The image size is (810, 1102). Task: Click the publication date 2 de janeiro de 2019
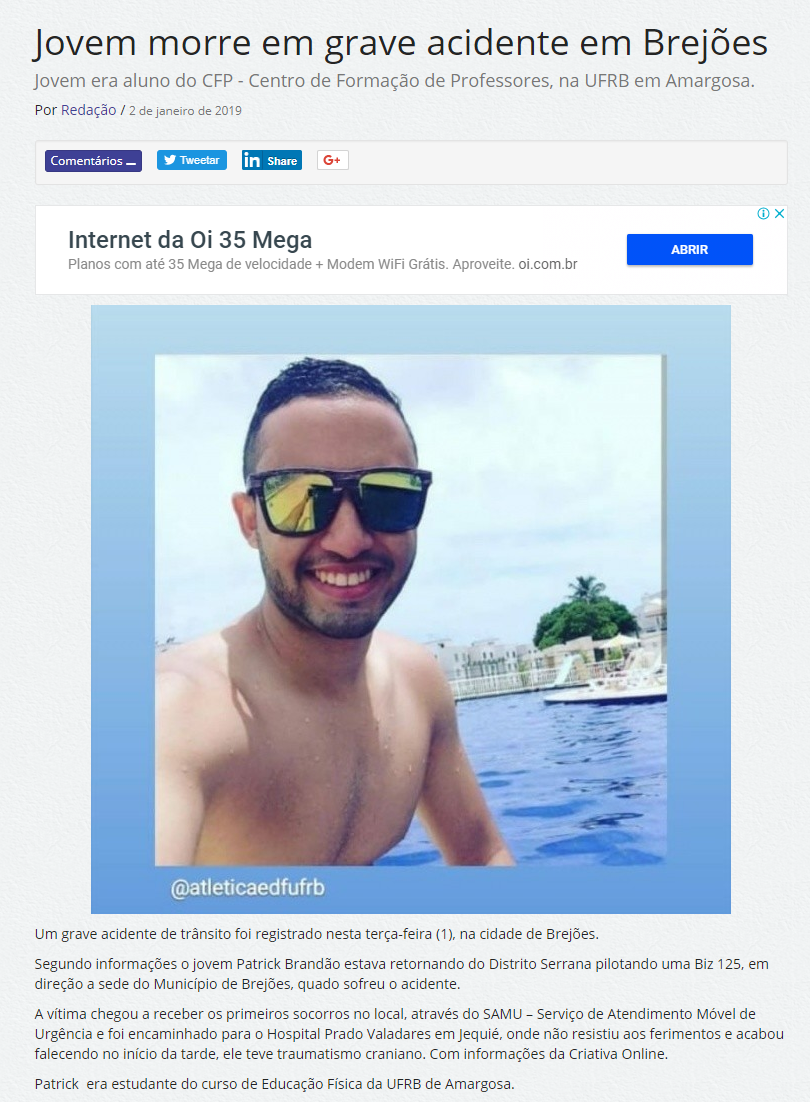[185, 110]
